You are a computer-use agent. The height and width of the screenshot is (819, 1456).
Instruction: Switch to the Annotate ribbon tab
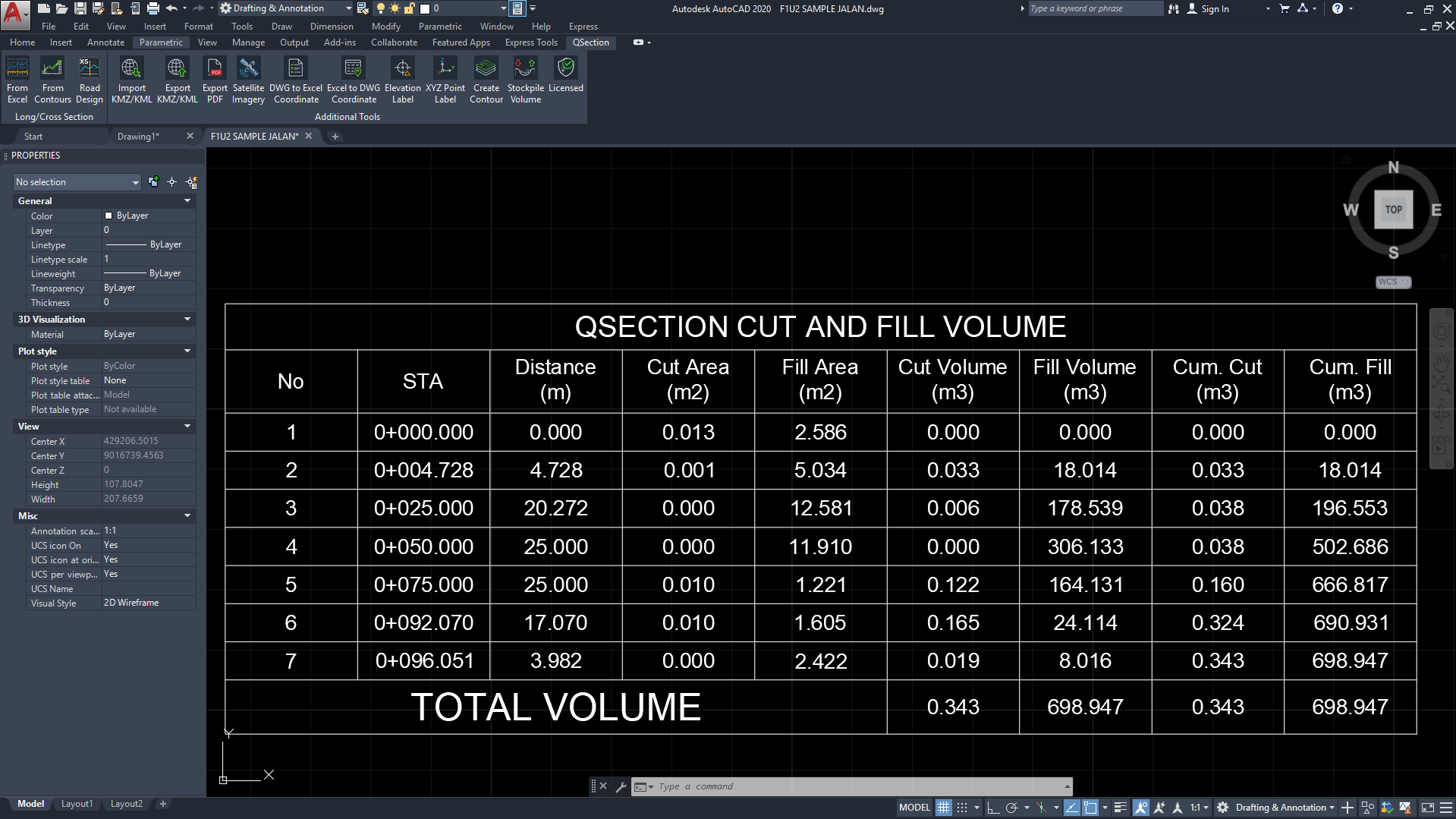[105, 43]
